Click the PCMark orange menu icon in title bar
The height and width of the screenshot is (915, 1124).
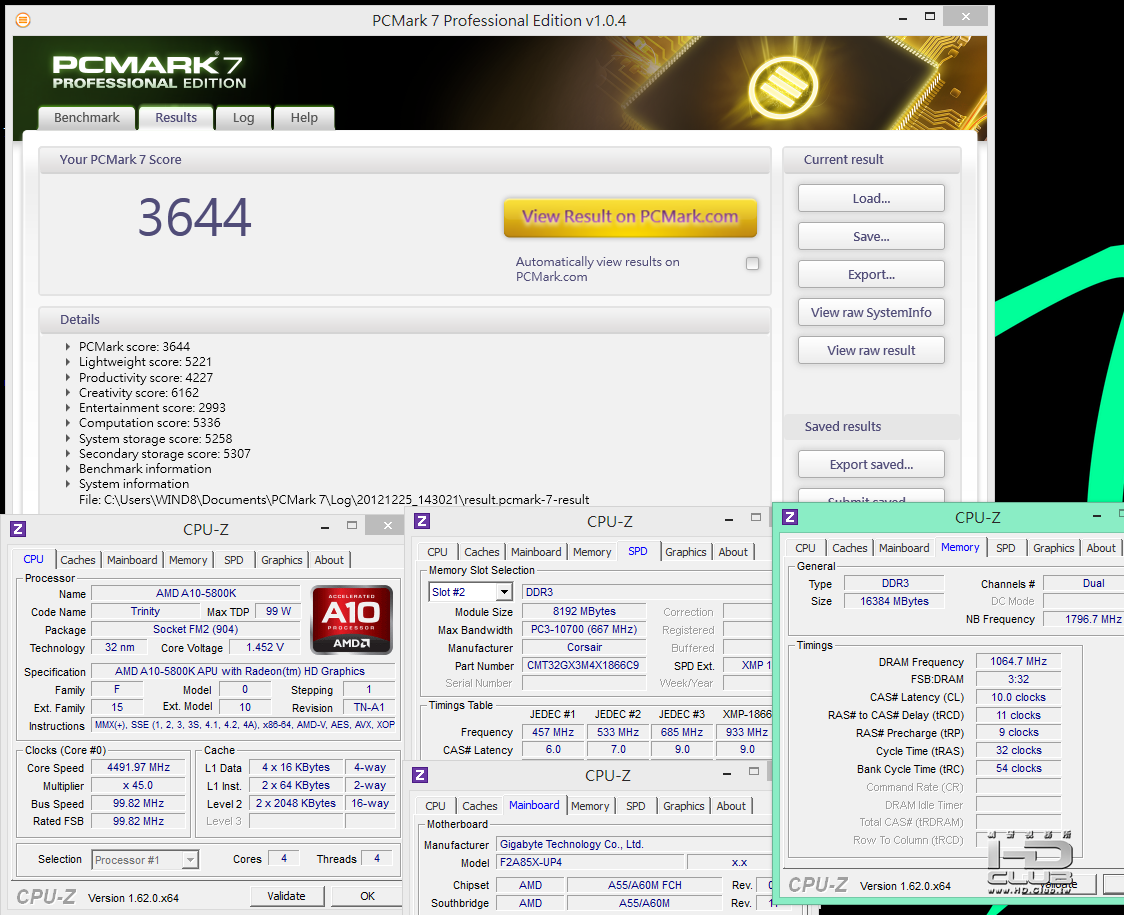23,20
